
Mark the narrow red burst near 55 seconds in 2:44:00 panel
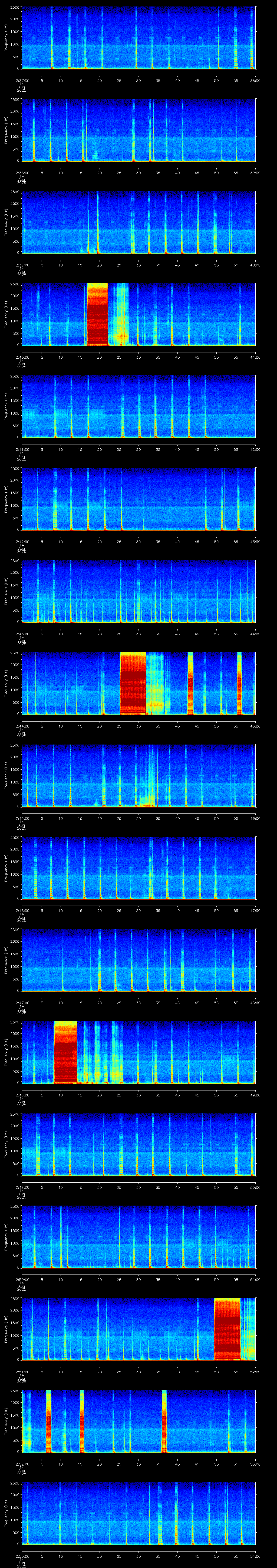(x=239, y=683)
